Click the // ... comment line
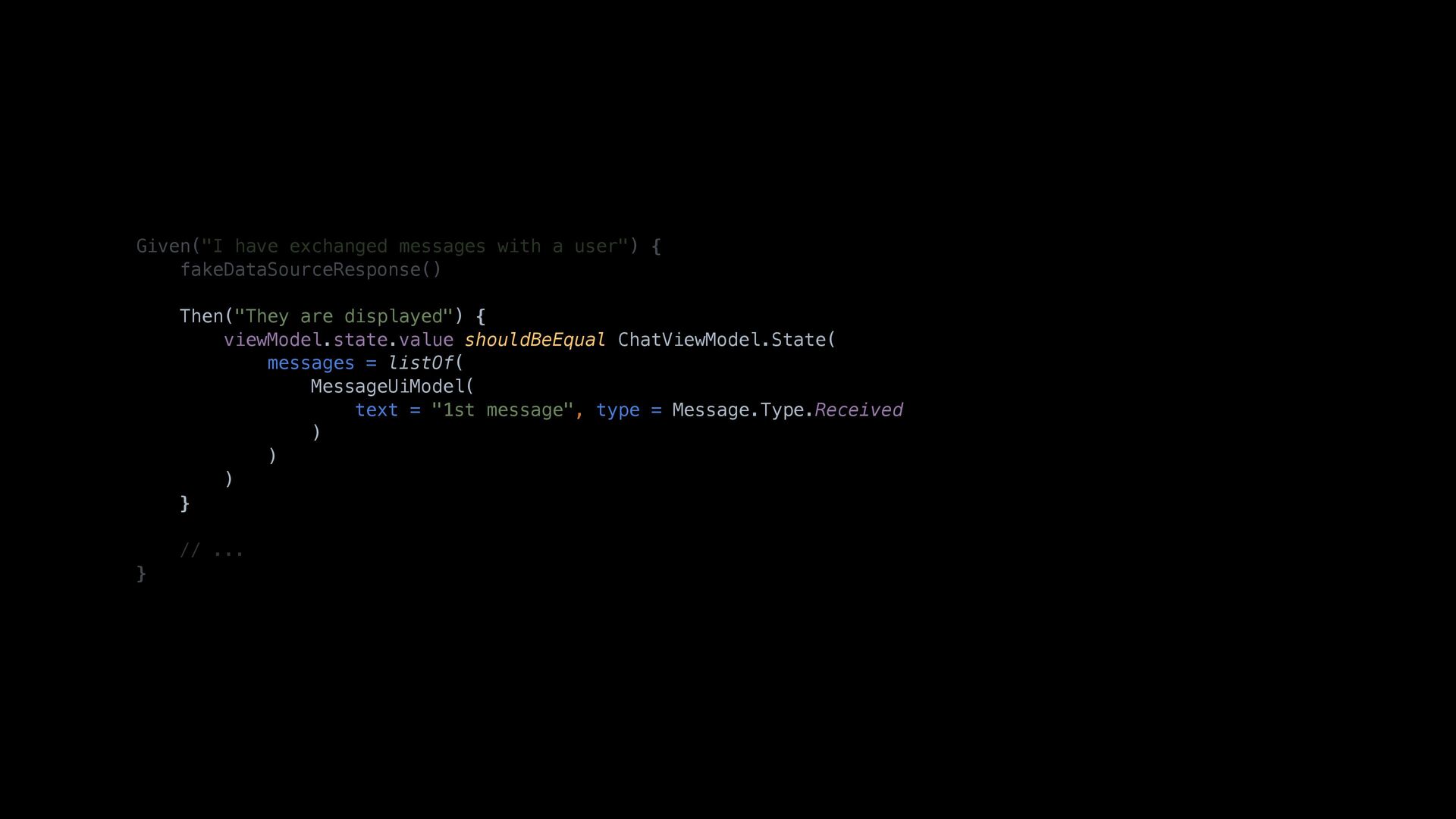The height and width of the screenshot is (819, 1456). click(x=212, y=551)
